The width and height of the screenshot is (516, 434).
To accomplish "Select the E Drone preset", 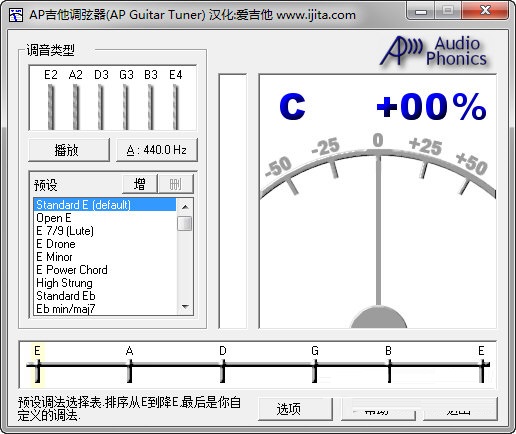I will coord(105,244).
